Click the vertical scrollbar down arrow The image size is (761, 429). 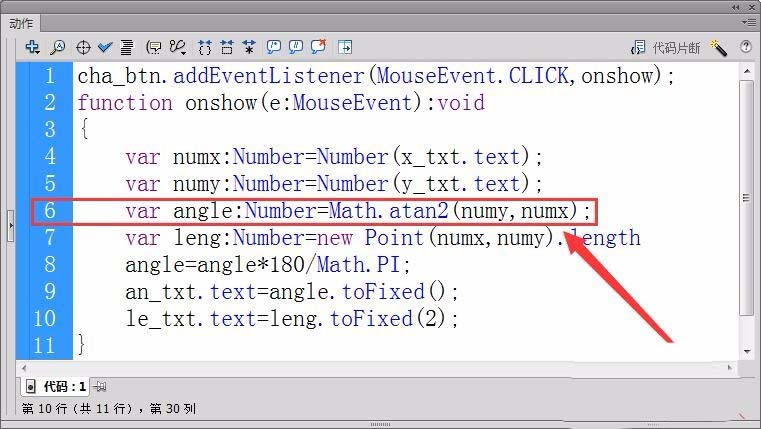746,351
